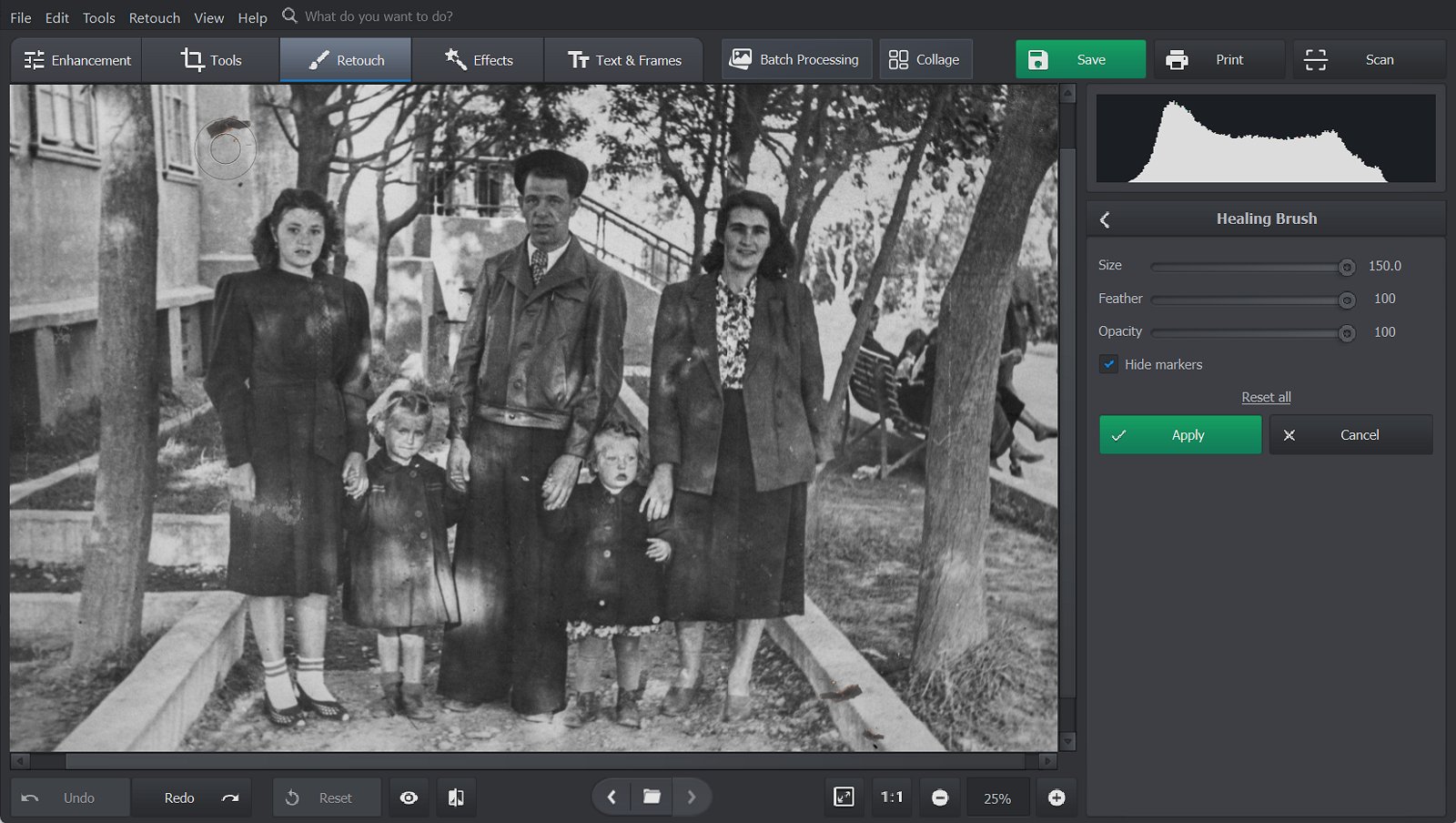
Task: Click the Print button
Action: click(x=1219, y=59)
